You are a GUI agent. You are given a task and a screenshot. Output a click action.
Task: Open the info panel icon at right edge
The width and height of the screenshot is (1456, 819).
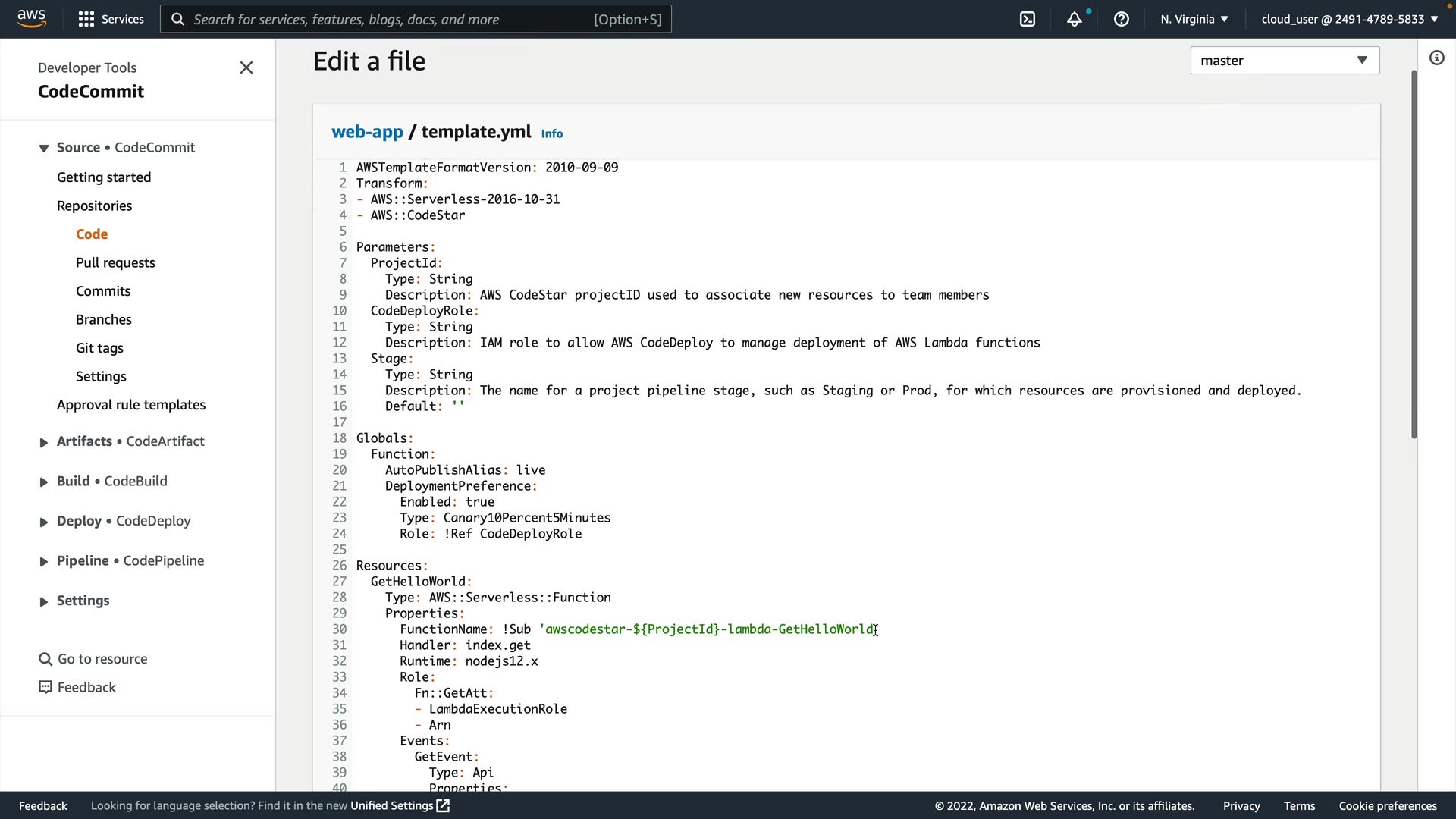click(1436, 58)
